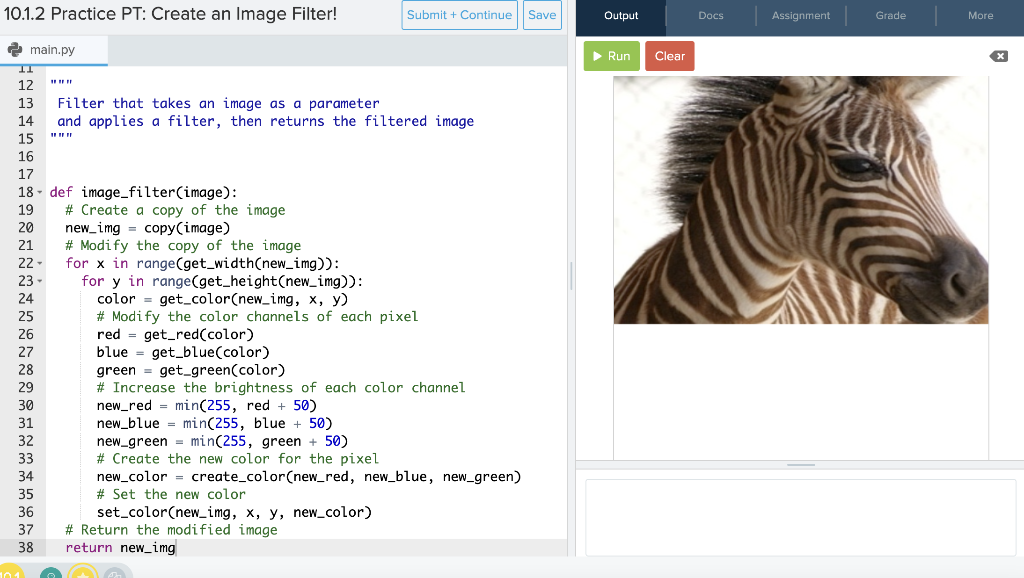Click the gray share icon below the code editor

pos(114,573)
